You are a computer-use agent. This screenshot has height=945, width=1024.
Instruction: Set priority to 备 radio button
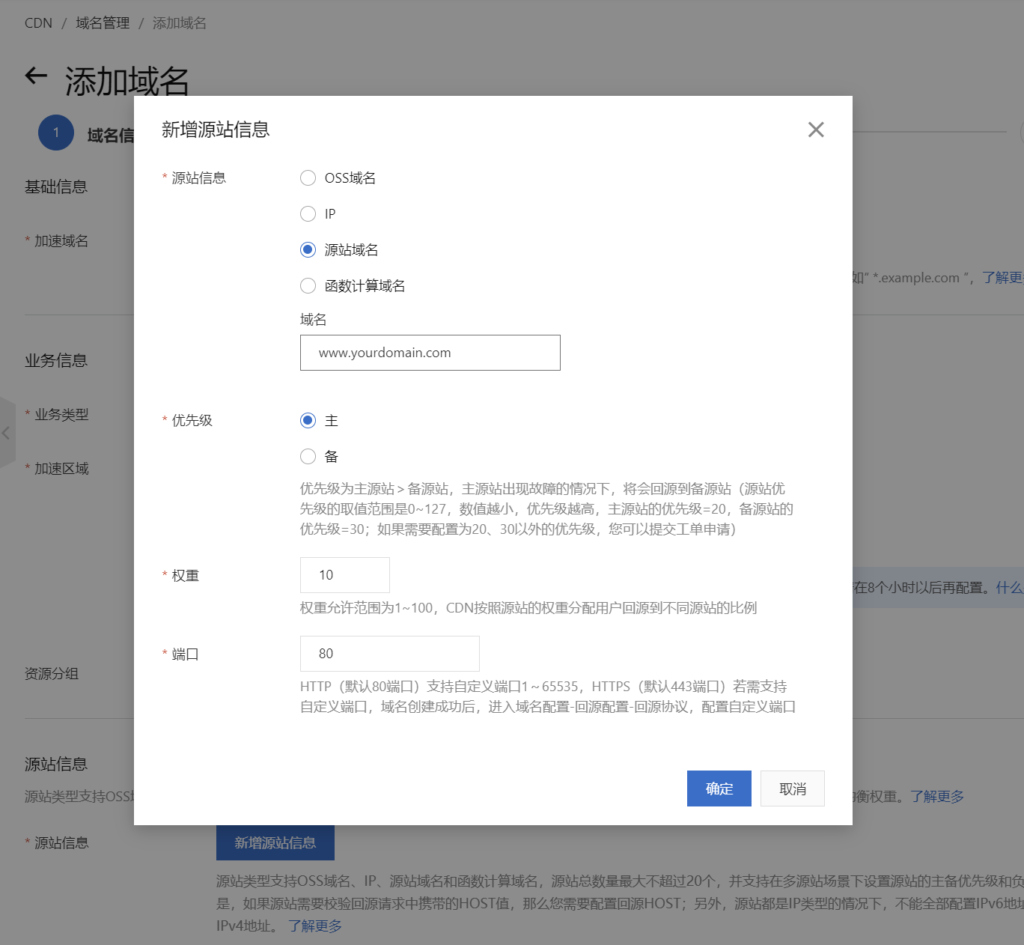pos(308,457)
